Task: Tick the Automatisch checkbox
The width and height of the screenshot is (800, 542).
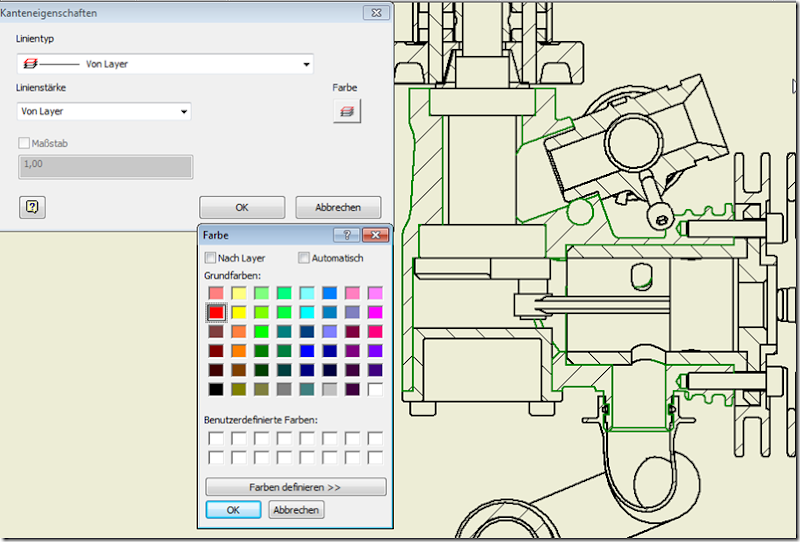Action: click(x=304, y=258)
